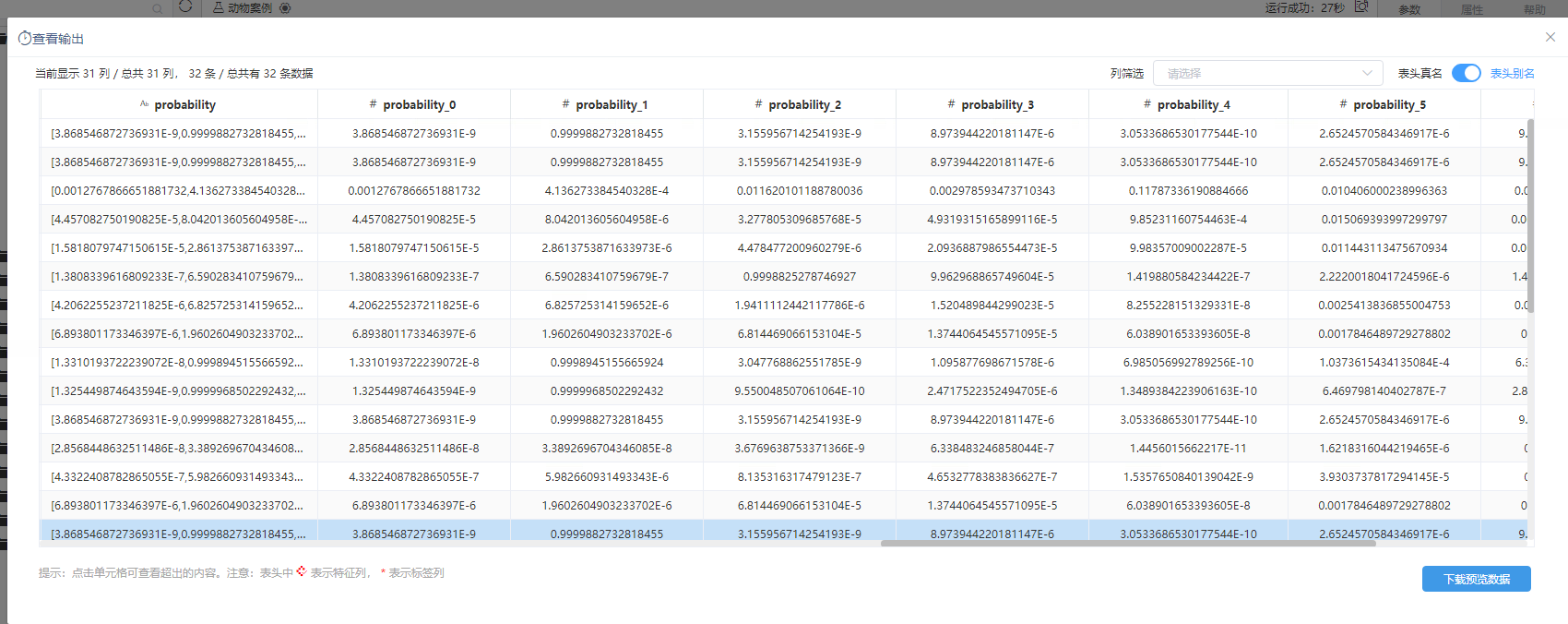Image resolution: width=1568 pixels, height=624 pixels.
Task: Click cell 3.9303737817294145E-5
Action: click(x=1384, y=476)
